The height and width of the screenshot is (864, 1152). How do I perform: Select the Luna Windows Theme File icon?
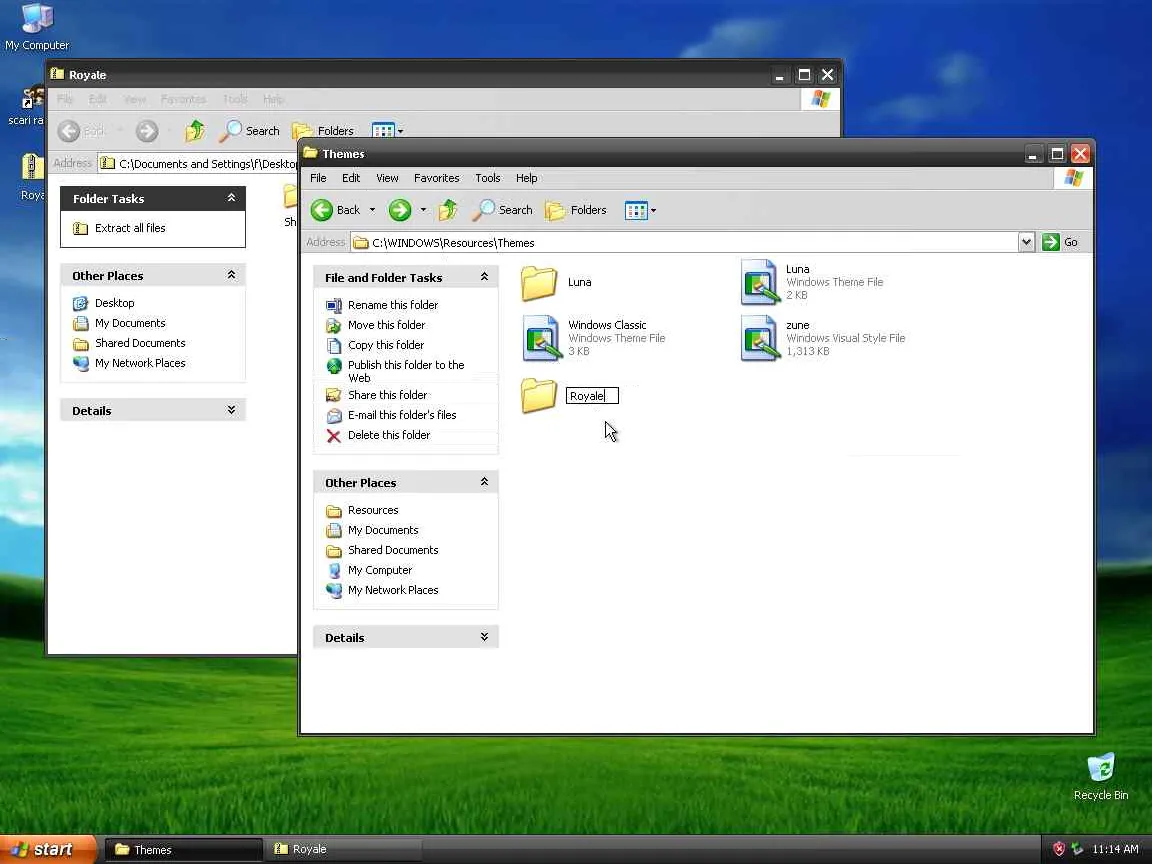coord(760,282)
